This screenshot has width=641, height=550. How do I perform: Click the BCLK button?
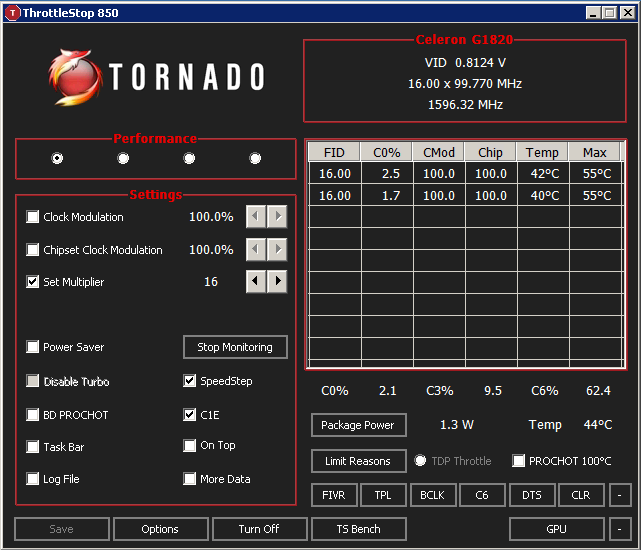click(x=433, y=495)
